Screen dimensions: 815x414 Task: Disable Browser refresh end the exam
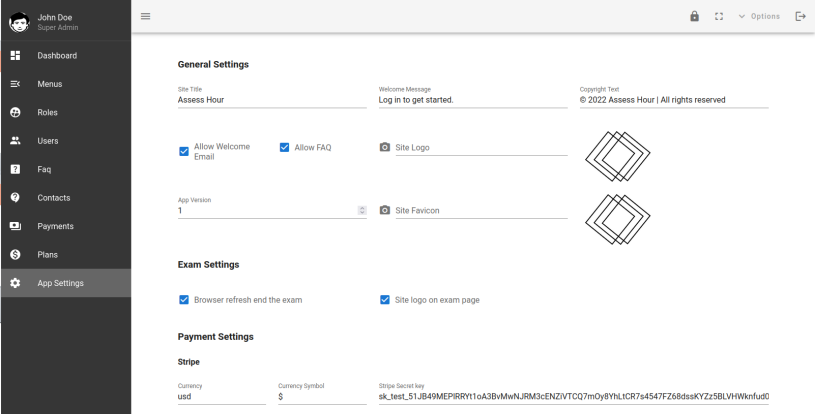pos(184,299)
